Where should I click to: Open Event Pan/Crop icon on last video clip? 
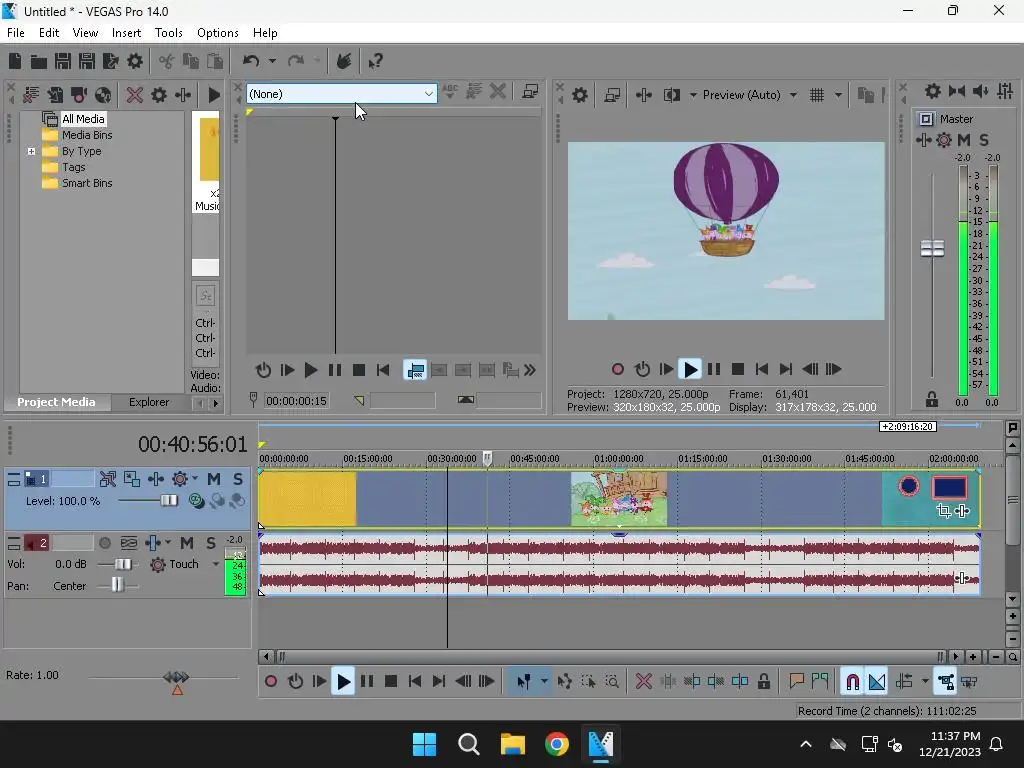943,511
